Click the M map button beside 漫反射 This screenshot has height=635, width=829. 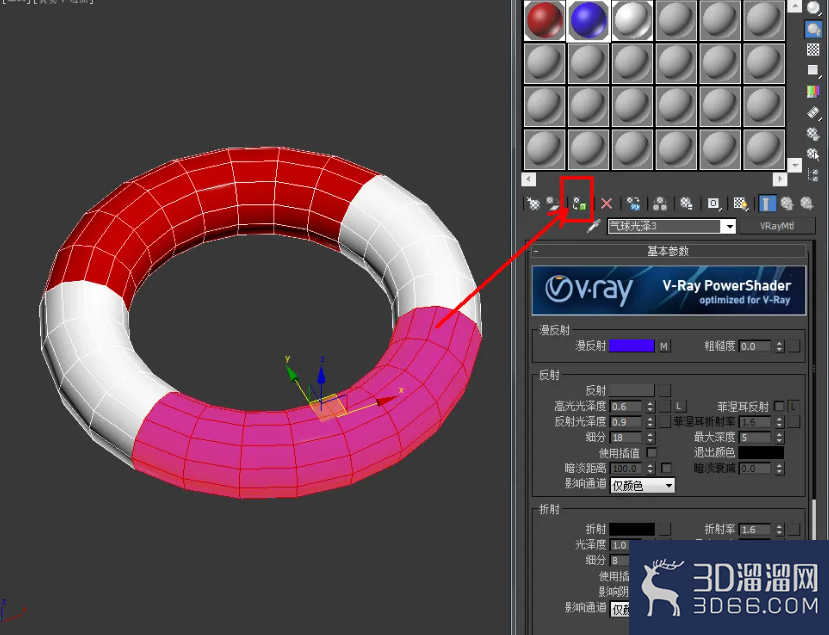click(664, 346)
